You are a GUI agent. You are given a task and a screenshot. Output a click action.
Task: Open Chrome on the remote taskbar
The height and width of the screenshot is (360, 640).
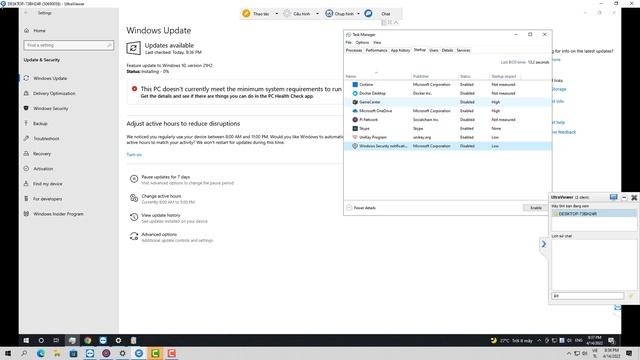pyautogui.click(x=88, y=340)
